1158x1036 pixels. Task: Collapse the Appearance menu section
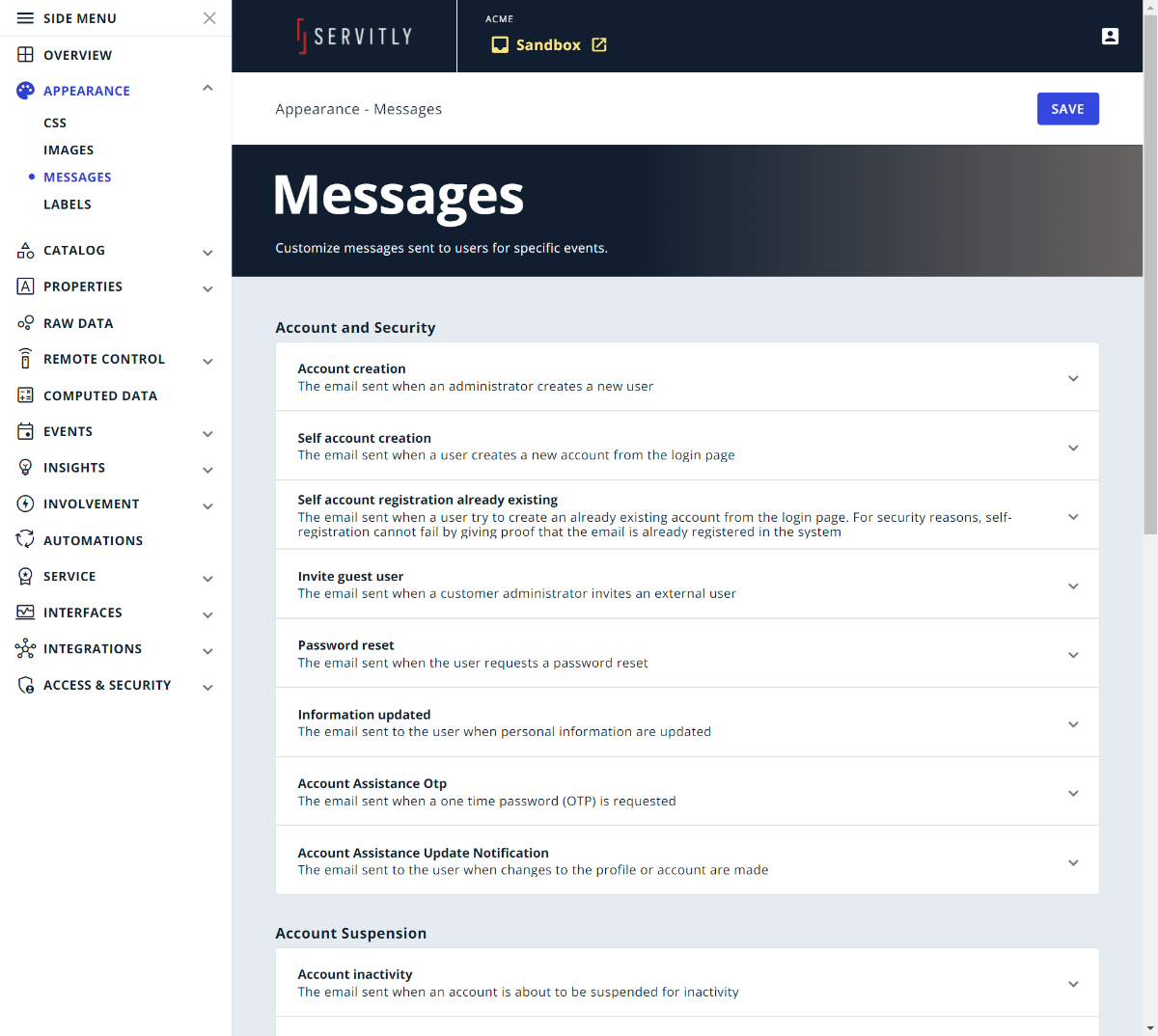[x=207, y=89]
